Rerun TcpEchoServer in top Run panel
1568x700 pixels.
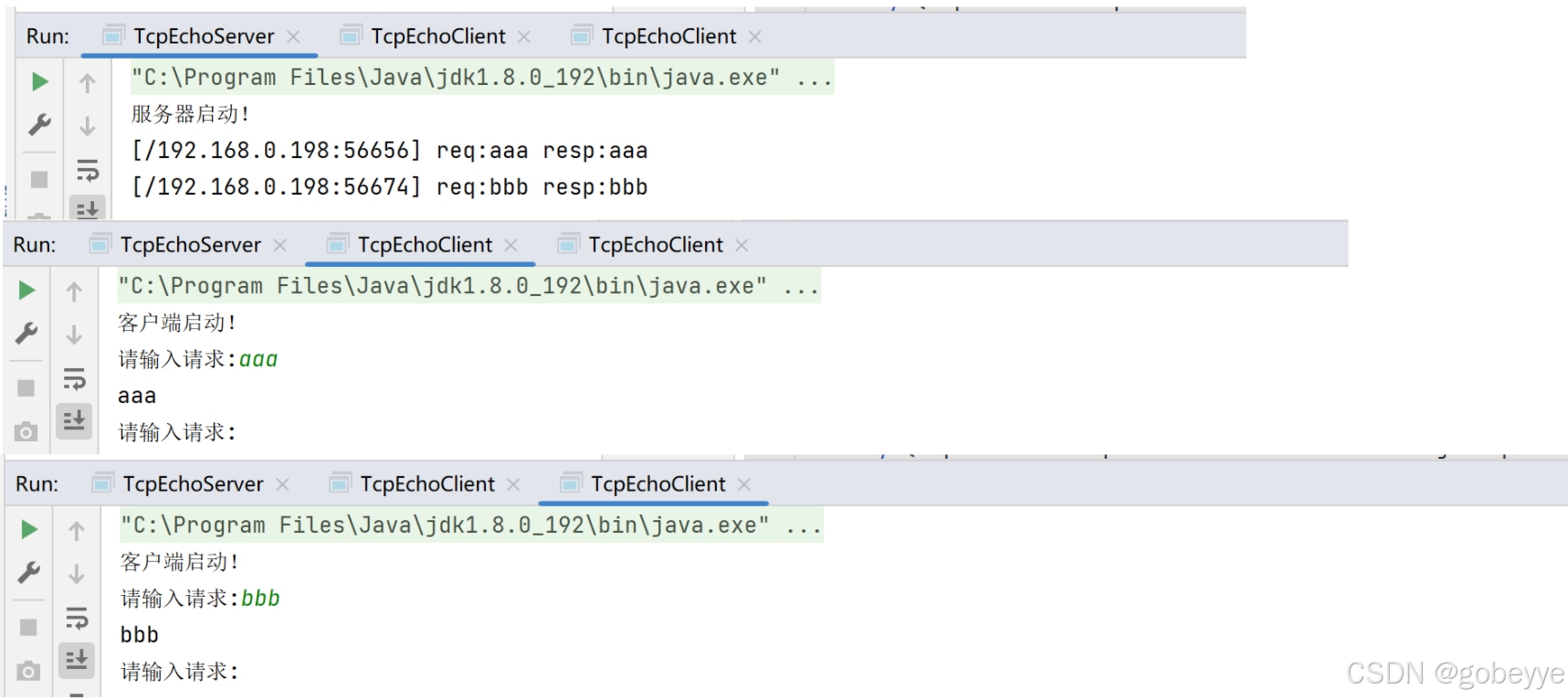click(39, 81)
